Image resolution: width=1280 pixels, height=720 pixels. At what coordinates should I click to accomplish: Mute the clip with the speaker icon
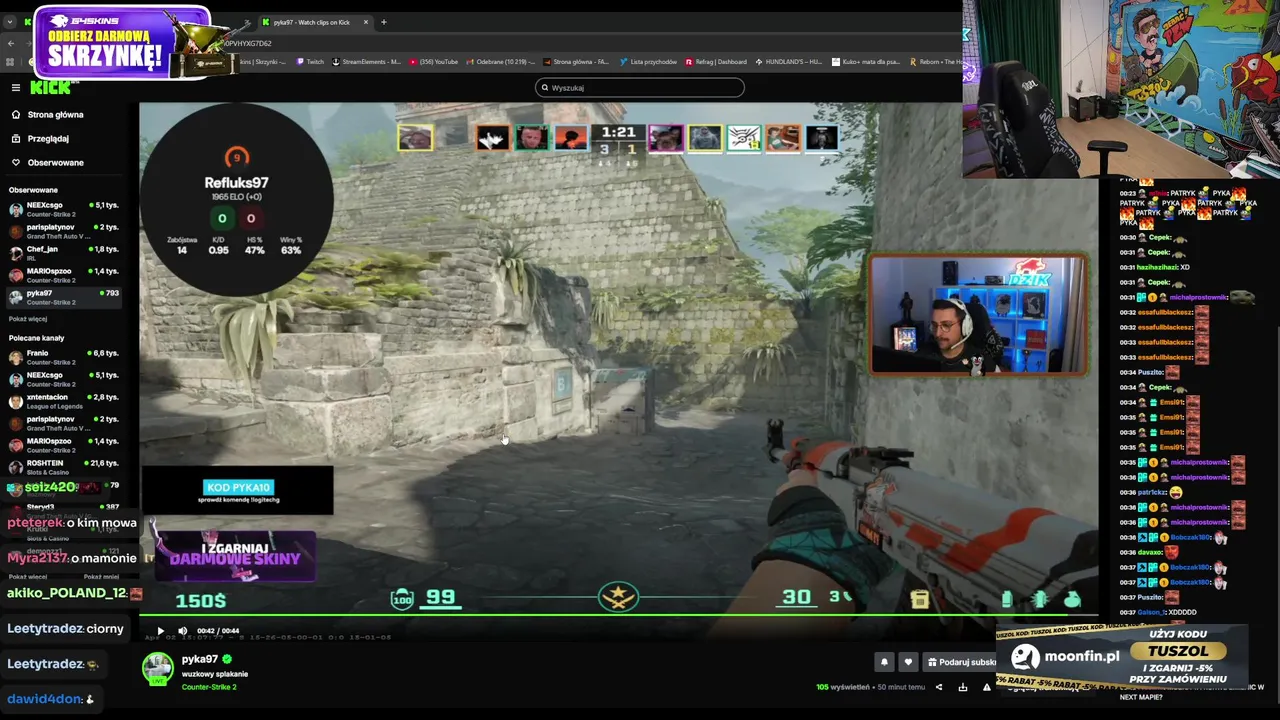coord(182,631)
